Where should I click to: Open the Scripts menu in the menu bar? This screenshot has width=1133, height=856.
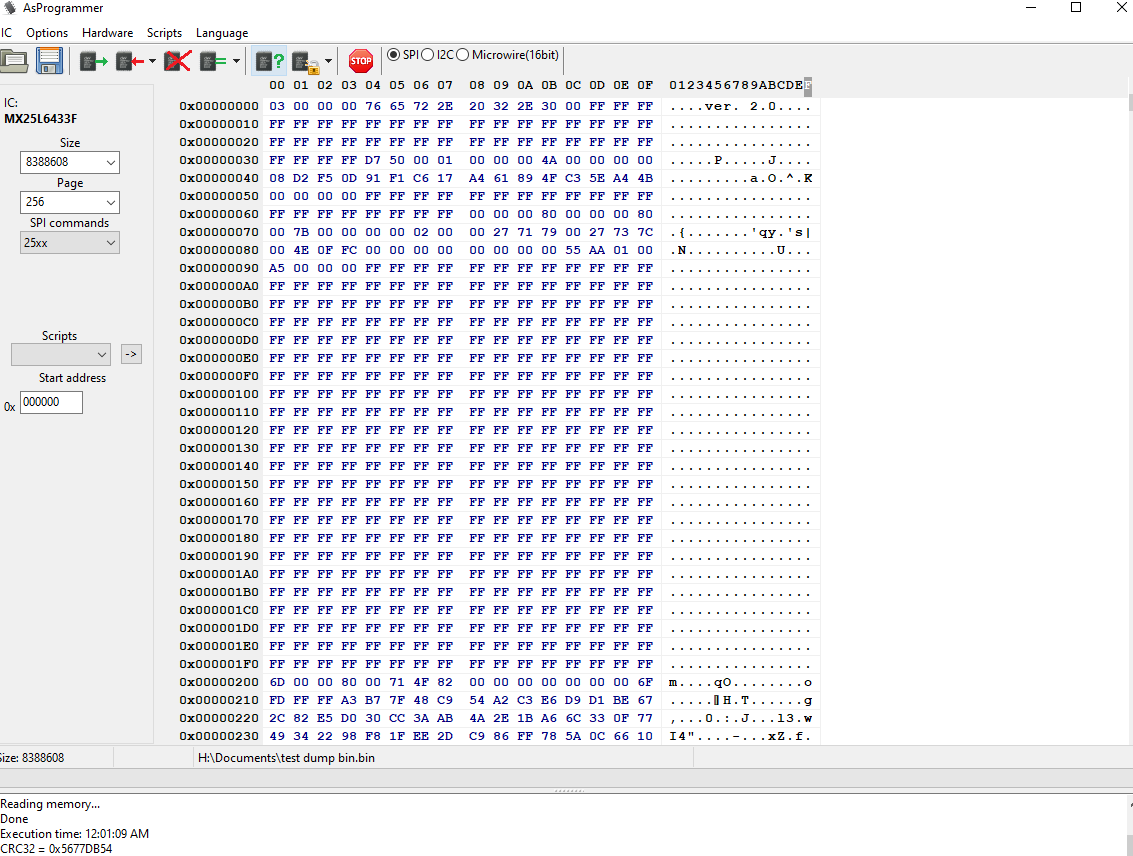pos(164,33)
